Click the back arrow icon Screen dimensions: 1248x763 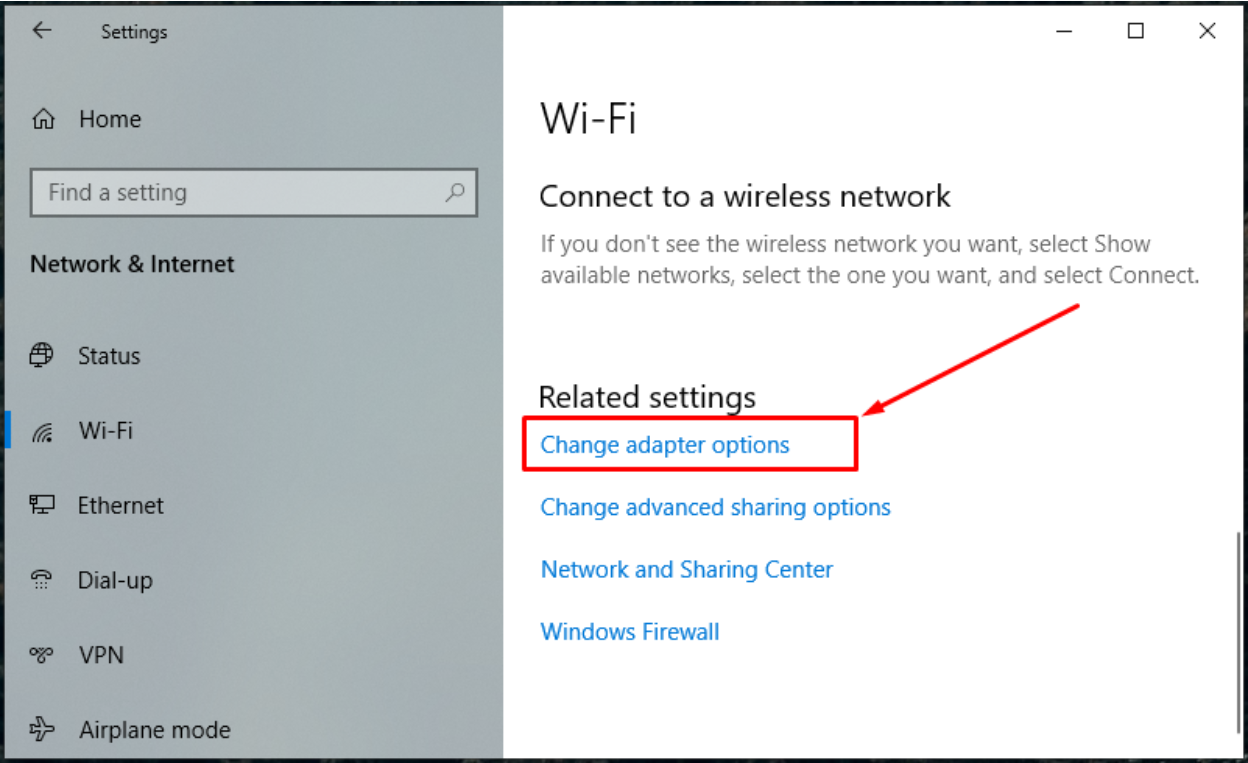41,31
